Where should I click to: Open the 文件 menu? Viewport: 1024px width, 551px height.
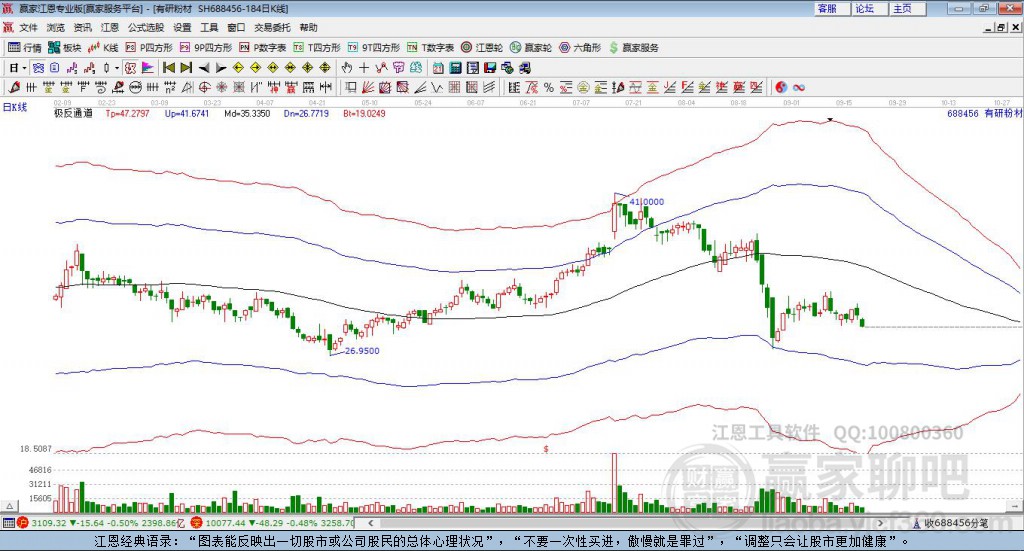(28, 27)
